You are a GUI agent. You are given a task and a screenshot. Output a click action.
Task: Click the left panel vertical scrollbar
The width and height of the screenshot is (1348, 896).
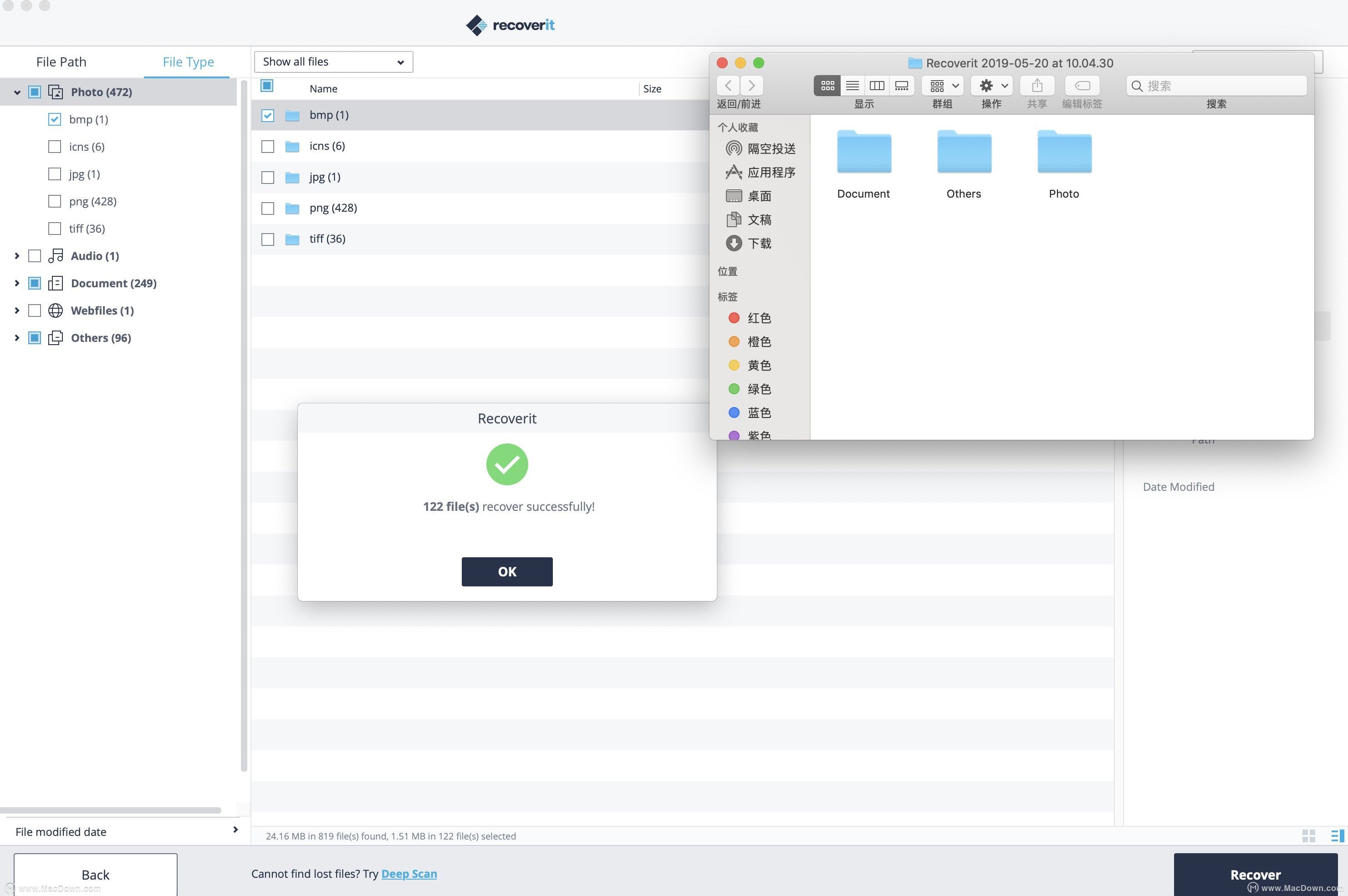coord(244,426)
